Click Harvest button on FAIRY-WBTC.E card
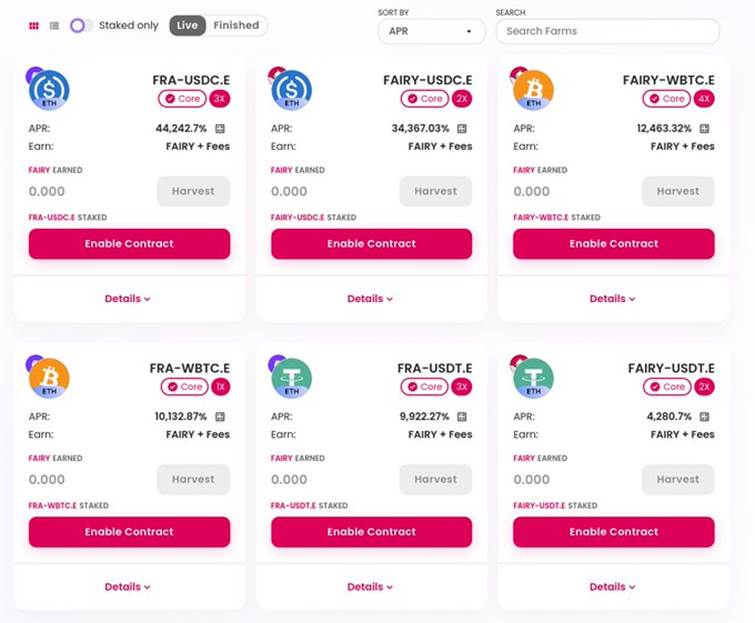This screenshot has height=623, width=755. click(x=678, y=191)
